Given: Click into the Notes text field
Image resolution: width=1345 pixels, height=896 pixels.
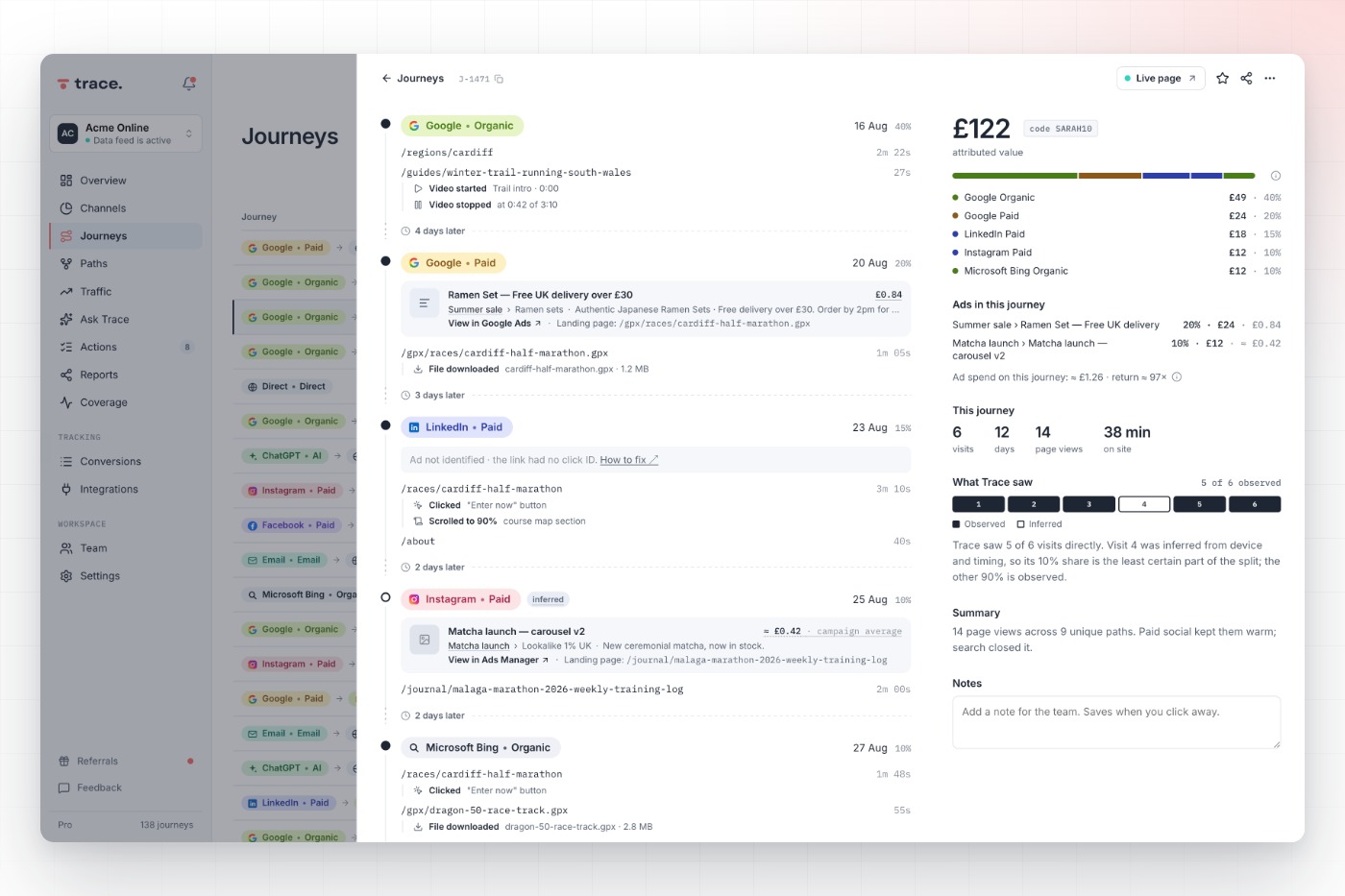Looking at the screenshot, I should point(1116,722).
